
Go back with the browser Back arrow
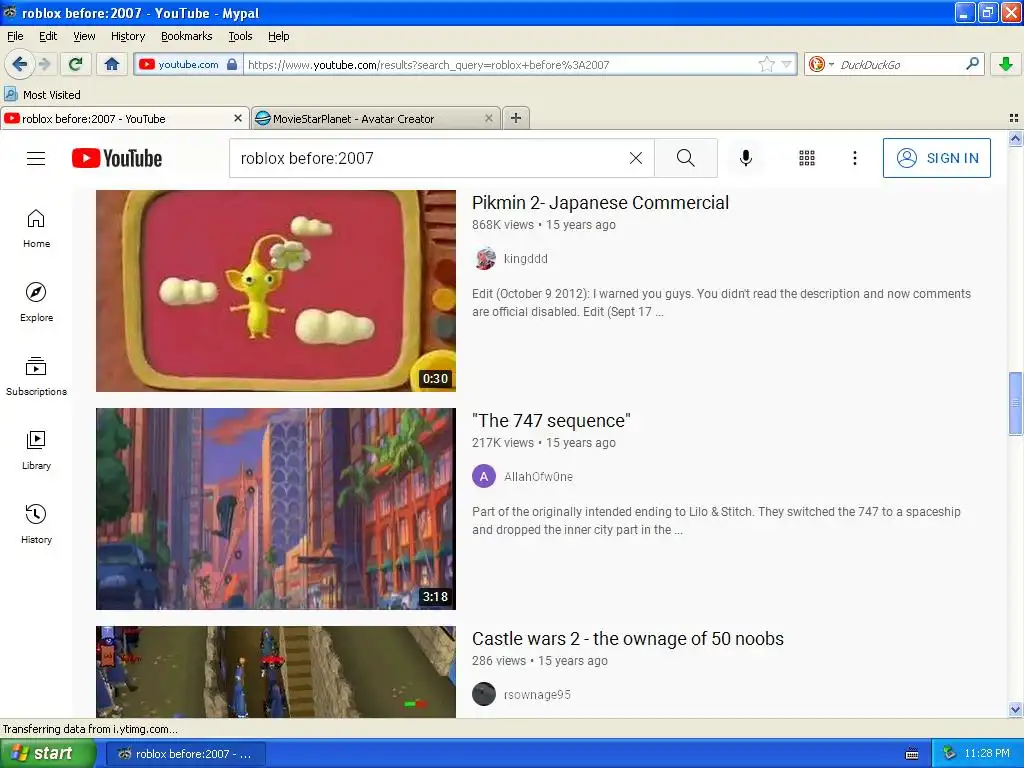click(19, 64)
